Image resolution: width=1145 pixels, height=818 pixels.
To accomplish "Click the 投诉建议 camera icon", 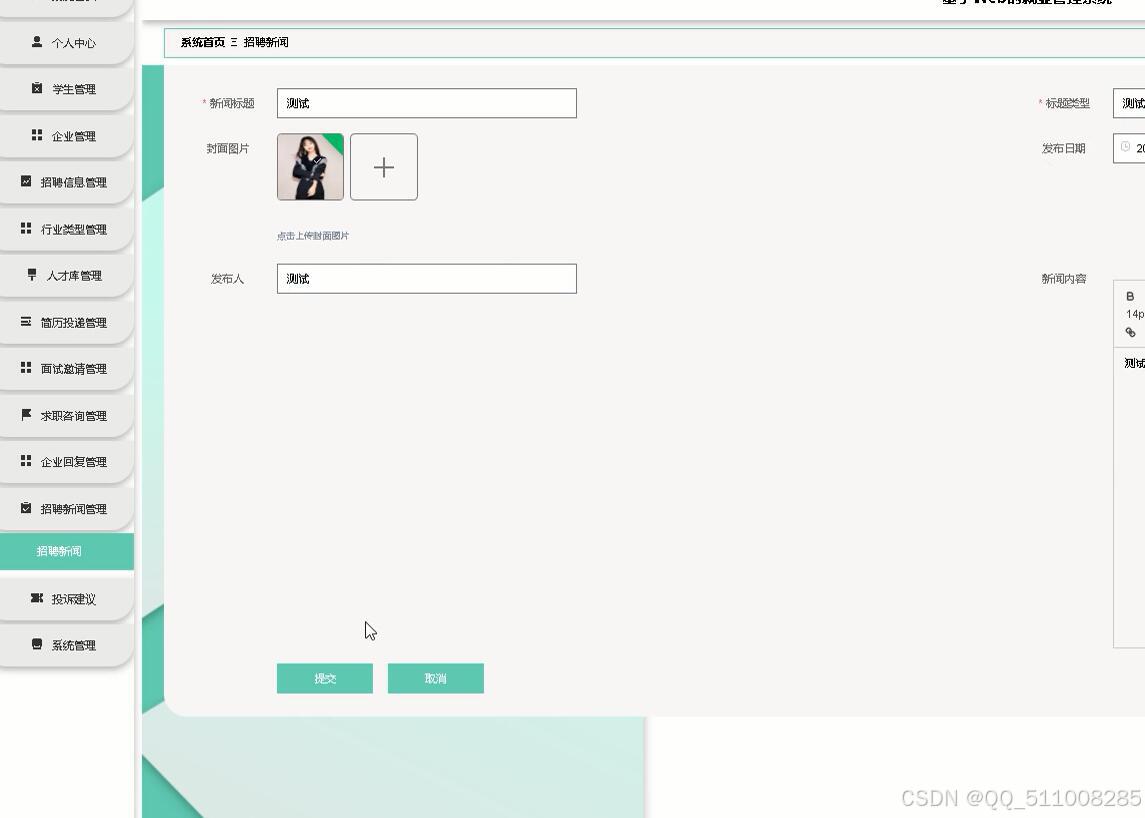I will (x=37, y=598).
